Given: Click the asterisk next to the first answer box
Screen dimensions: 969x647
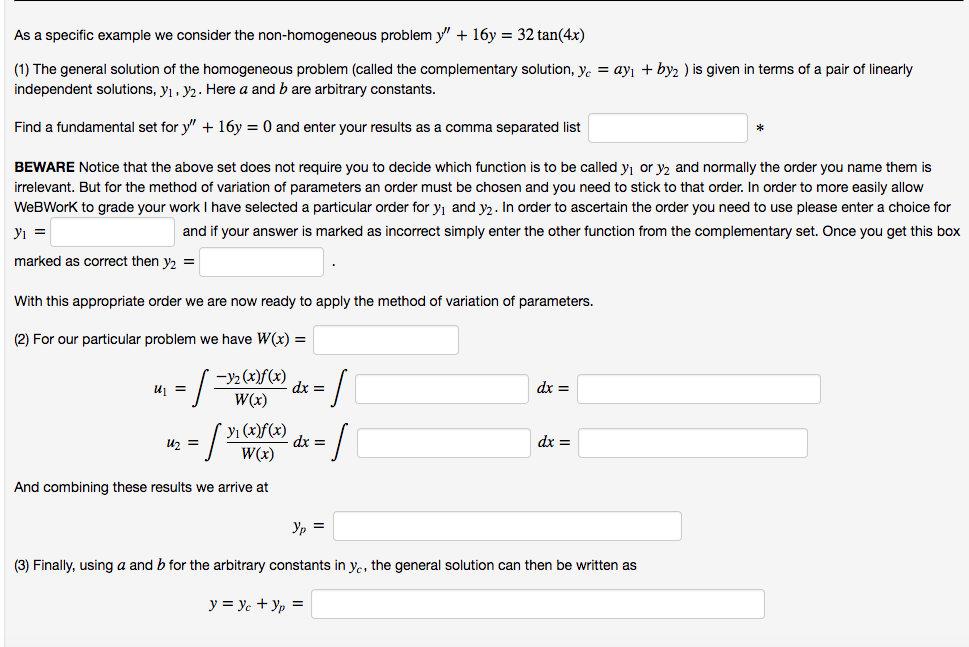Looking at the screenshot, I should (x=760, y=128).
